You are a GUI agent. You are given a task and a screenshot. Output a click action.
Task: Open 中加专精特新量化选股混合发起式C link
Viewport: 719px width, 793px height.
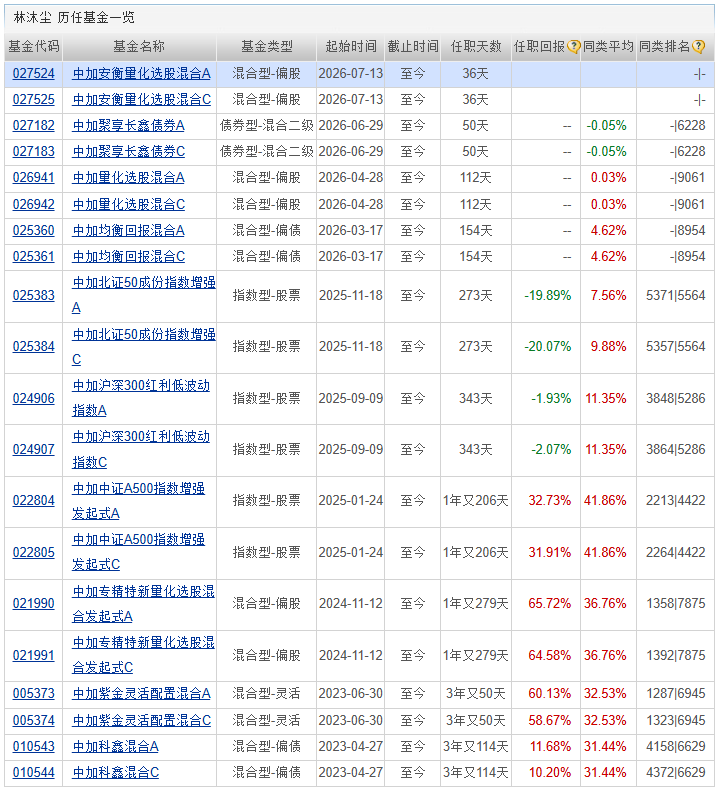pyautogui.click(x=144, y=655)
